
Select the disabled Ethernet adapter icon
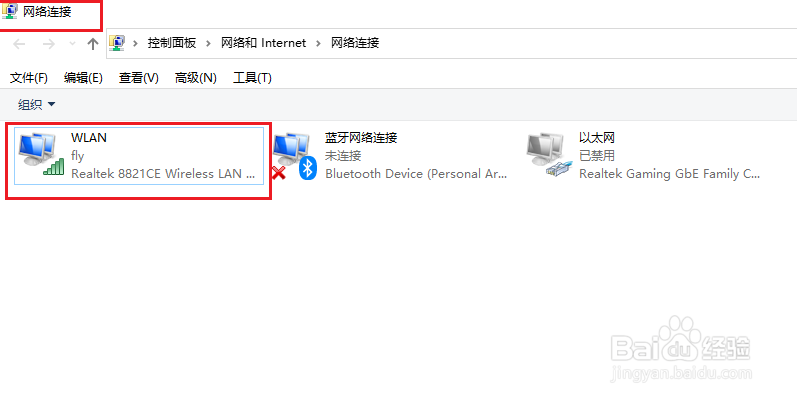click(x=549, y=155)
